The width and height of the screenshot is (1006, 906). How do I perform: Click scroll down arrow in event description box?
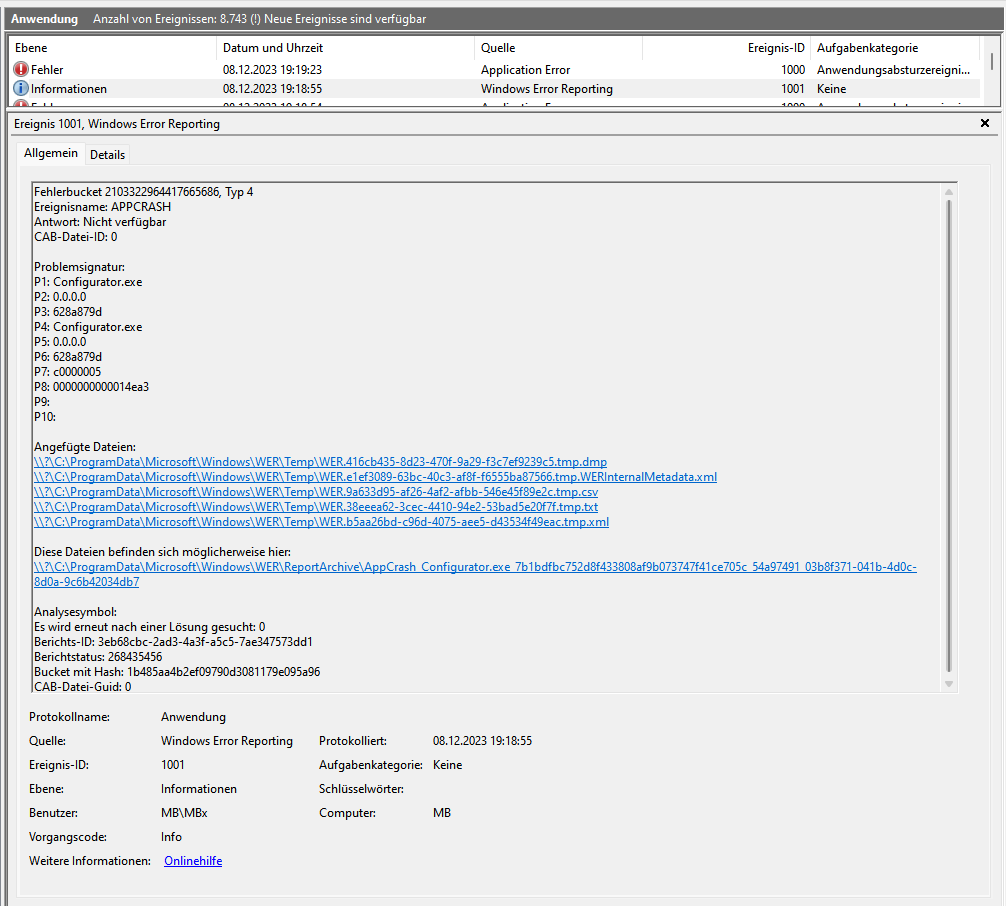(x=949, y=684)
